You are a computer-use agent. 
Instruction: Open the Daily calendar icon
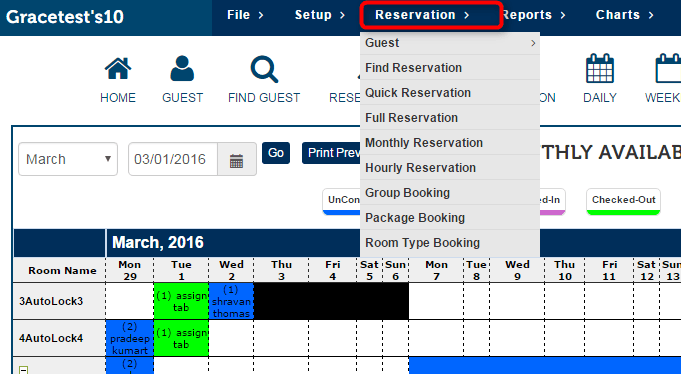tap(599, 69)
